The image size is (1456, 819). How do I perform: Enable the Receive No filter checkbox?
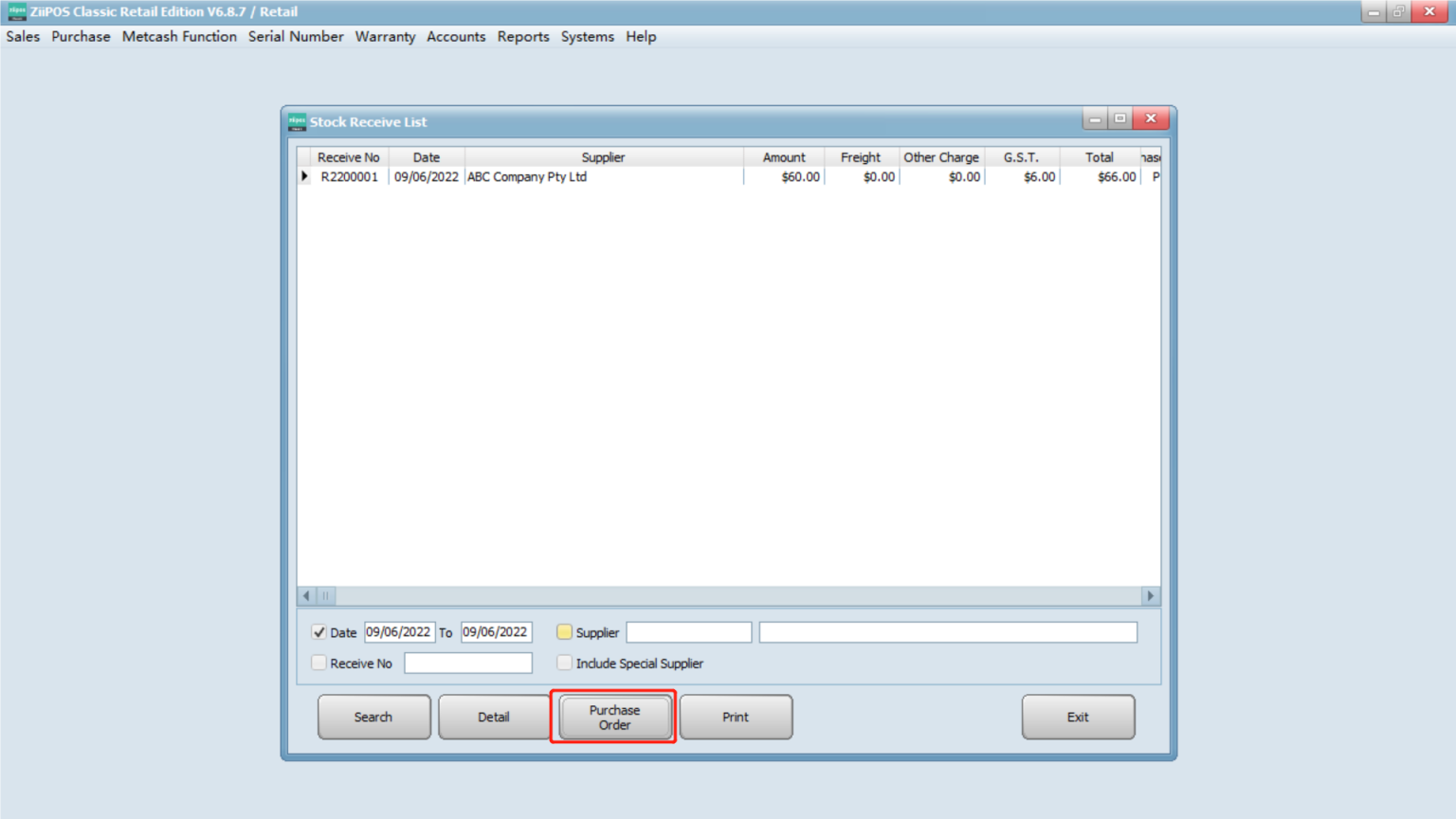coord(318,663)
